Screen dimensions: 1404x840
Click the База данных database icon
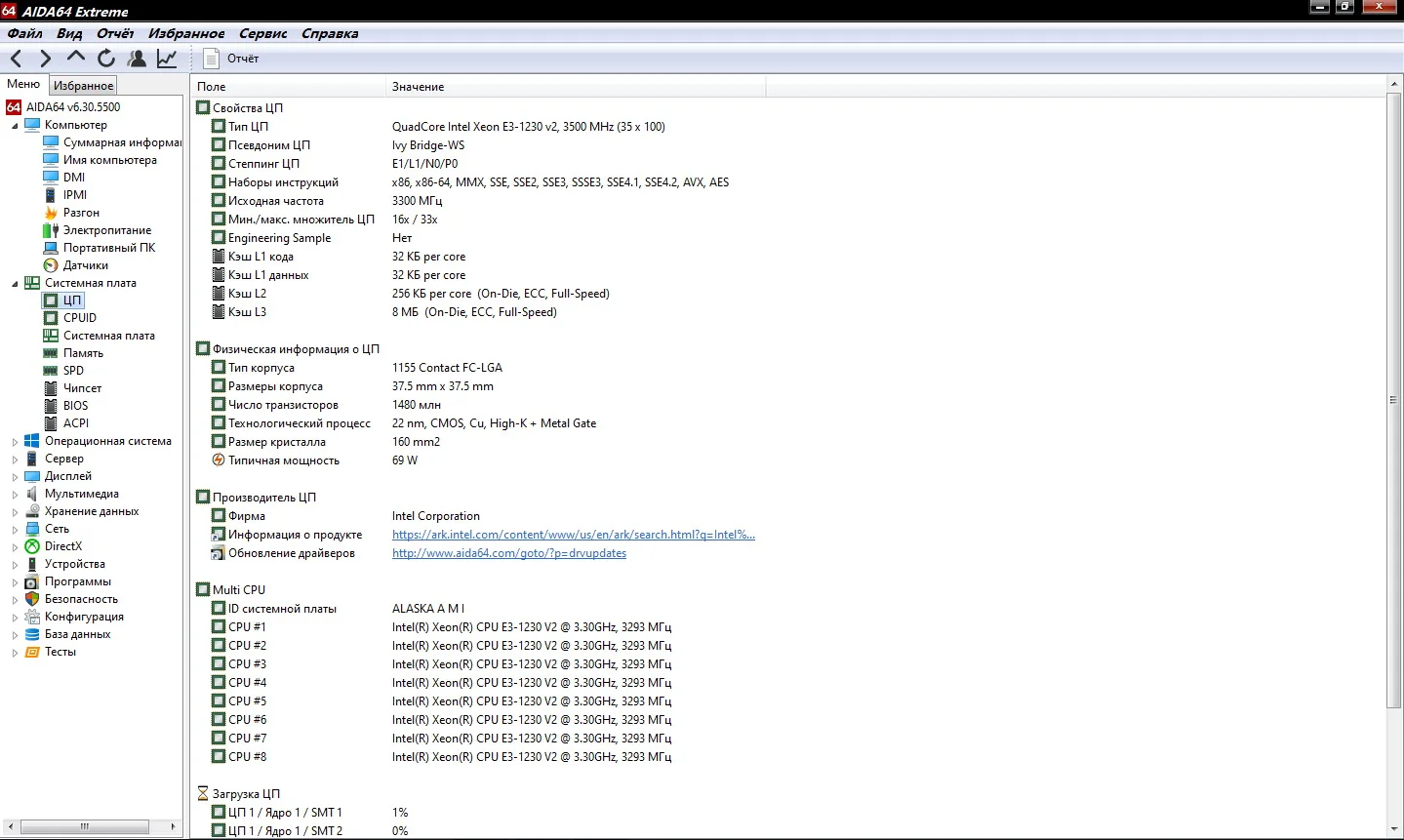[x=32, y=634]
